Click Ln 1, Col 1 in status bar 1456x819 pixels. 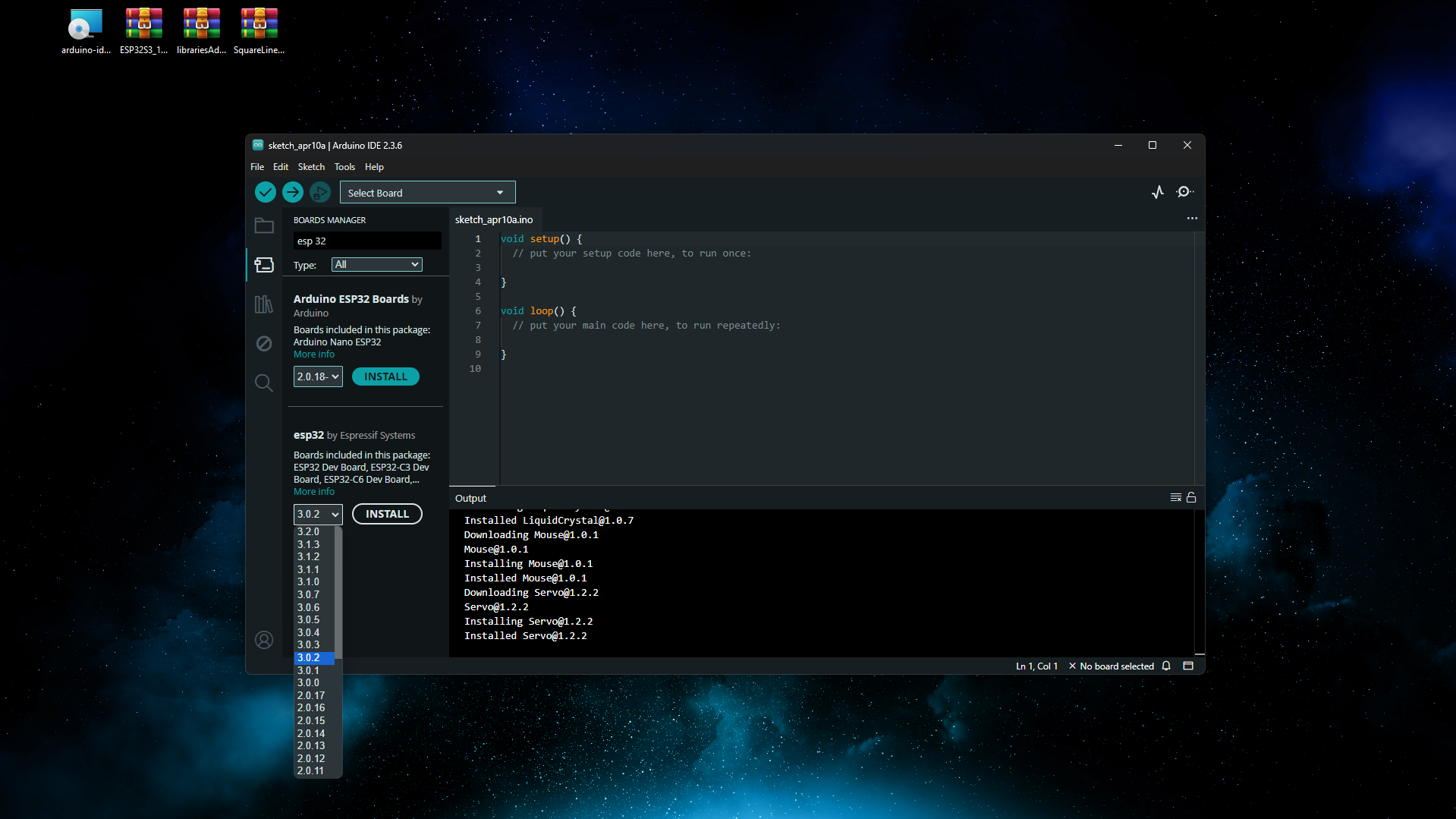[x=1036, y=666]
